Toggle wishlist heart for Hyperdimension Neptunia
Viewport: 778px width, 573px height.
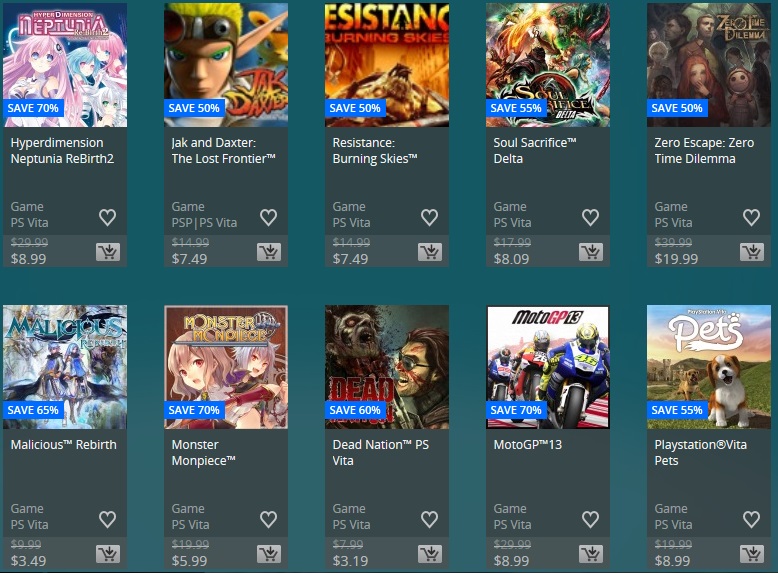[107, 217]
